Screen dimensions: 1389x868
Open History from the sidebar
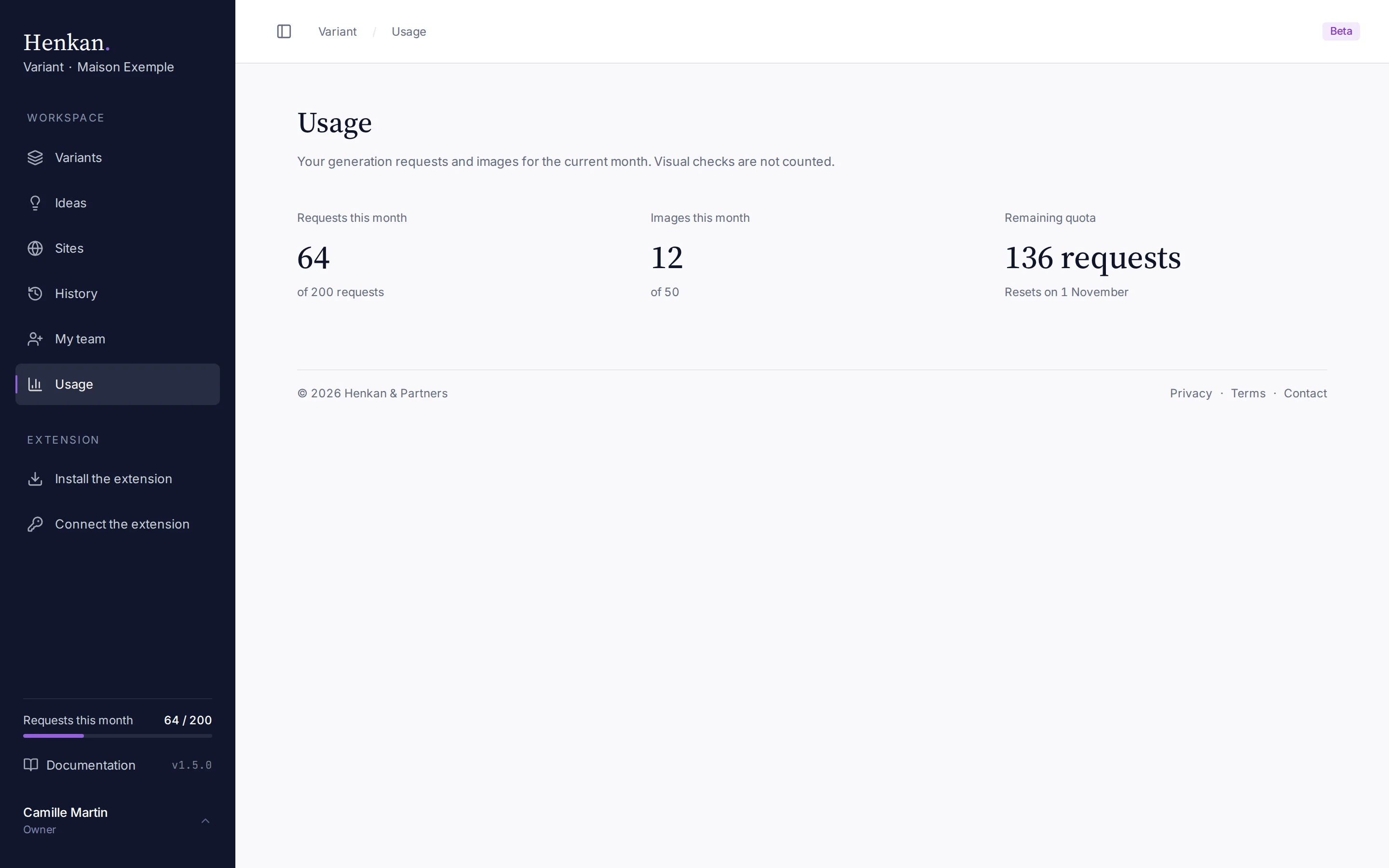pyautogui.click(x=118, y=294)
